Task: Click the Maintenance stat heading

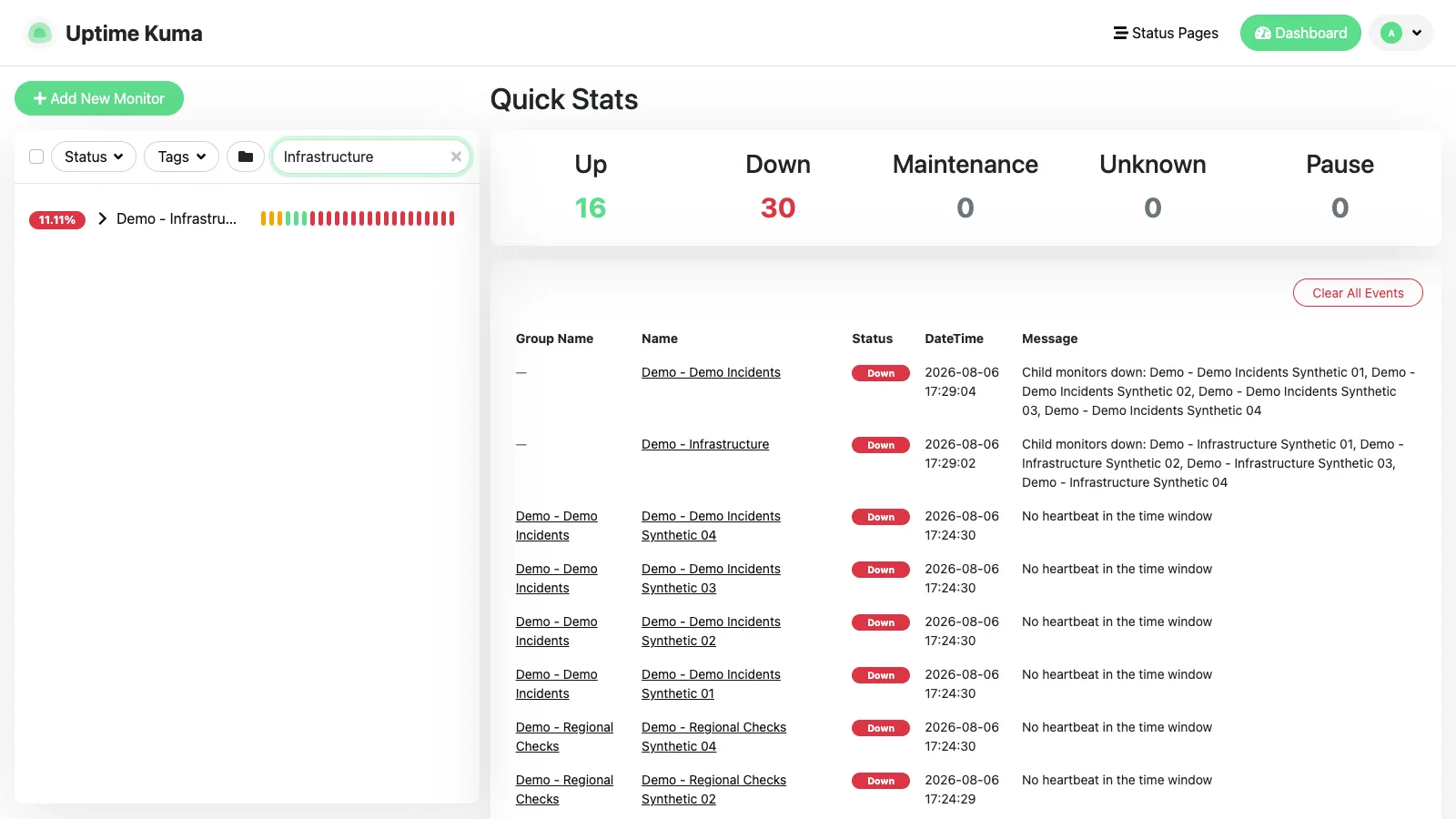Action: coord(966,164)
